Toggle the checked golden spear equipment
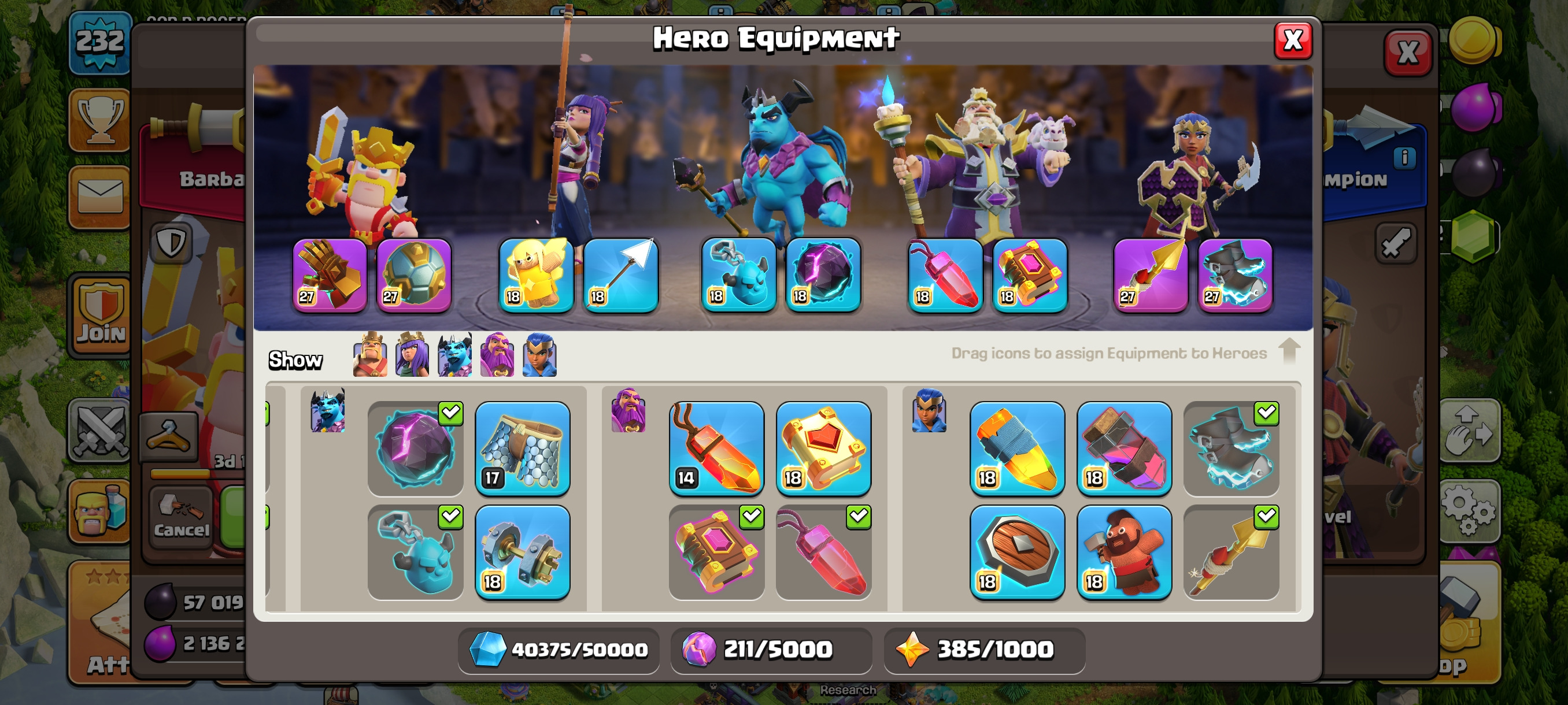This screenshot has width=1568, height=705. click(x=1232, y=552)
